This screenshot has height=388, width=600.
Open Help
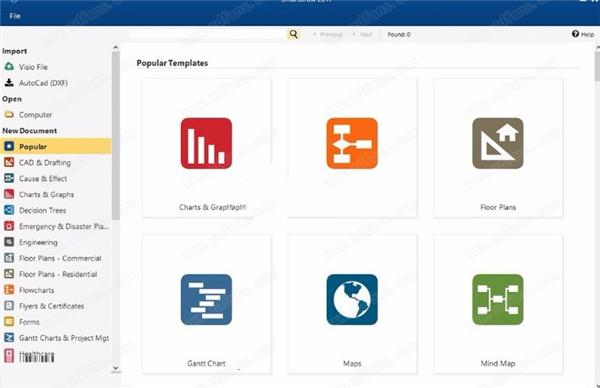[583, 34]
